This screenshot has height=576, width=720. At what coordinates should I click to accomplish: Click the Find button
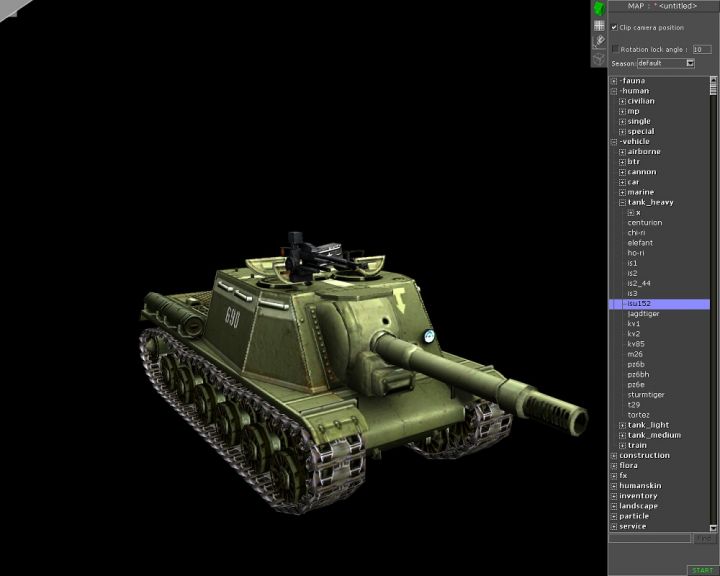pos(702,539)
